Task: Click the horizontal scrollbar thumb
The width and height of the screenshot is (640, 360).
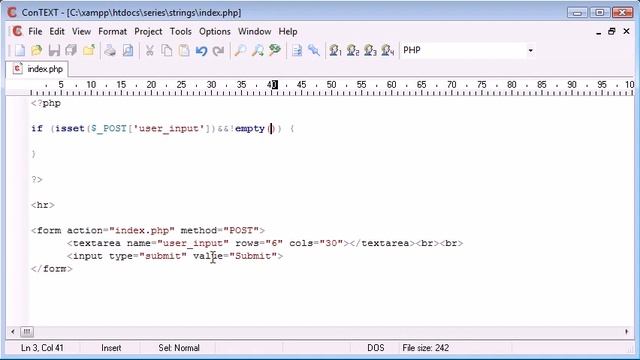Action: [x=27, y=332]
